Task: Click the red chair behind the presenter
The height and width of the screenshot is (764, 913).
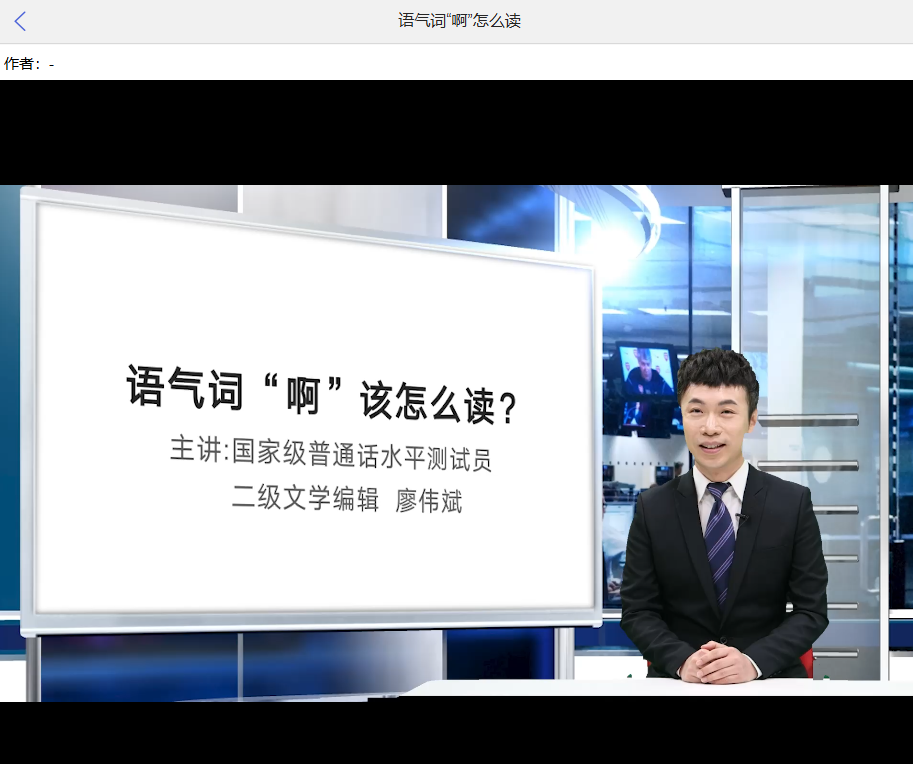Action: pos(805,664)
